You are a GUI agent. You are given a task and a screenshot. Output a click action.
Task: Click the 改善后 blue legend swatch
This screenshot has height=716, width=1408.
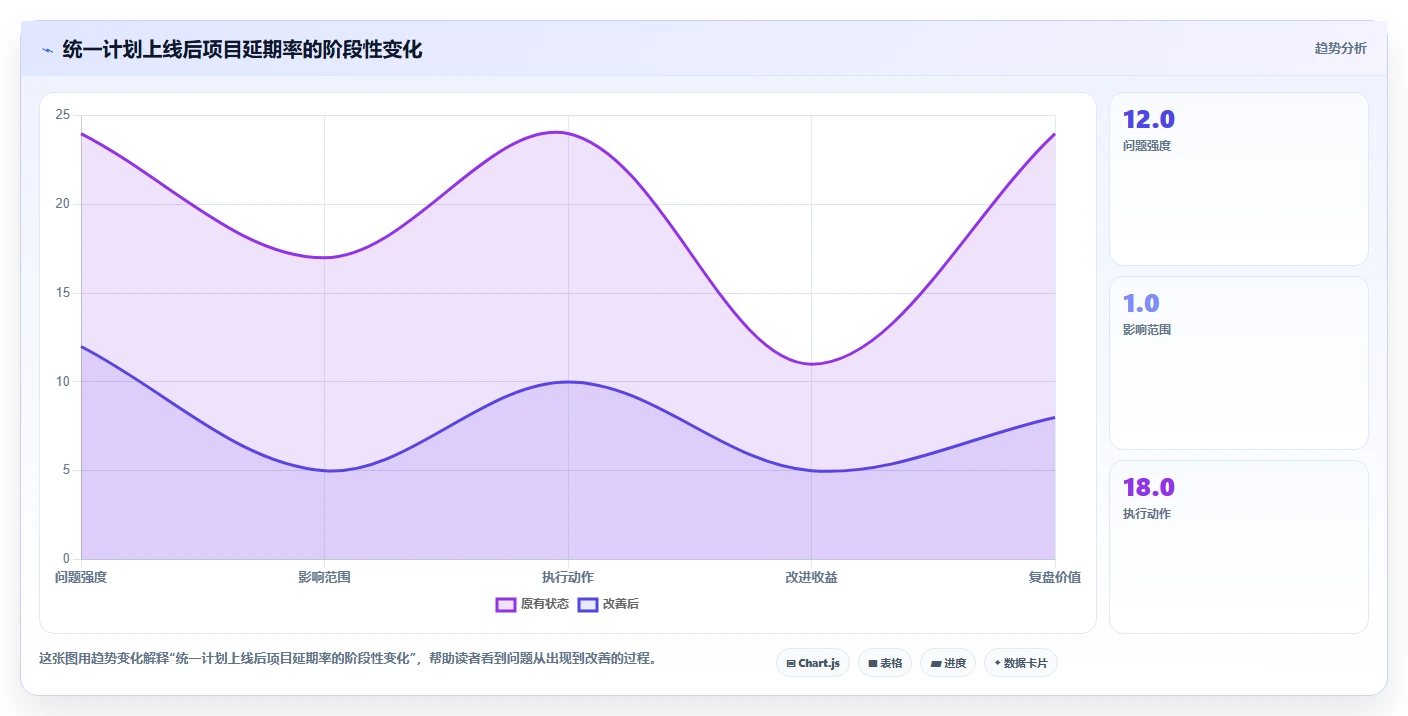588,604
